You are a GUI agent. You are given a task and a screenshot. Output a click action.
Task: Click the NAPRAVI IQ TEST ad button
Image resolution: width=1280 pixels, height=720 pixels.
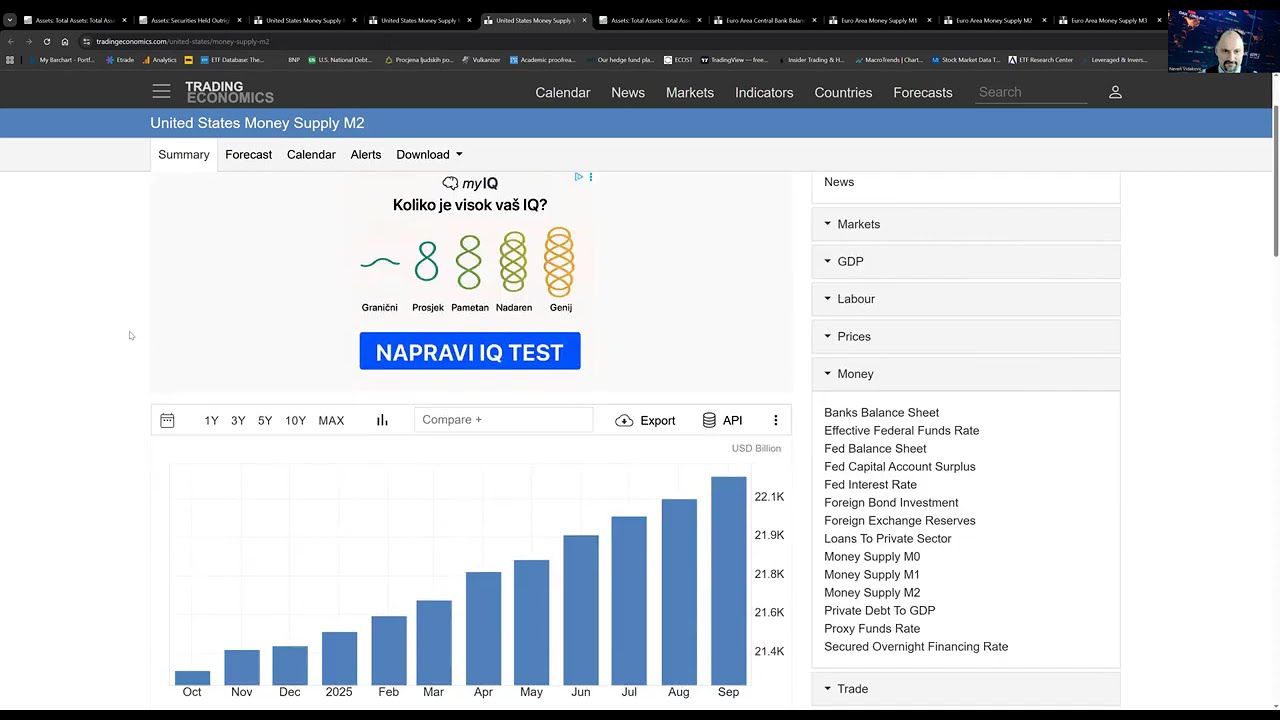click(470, 352)
